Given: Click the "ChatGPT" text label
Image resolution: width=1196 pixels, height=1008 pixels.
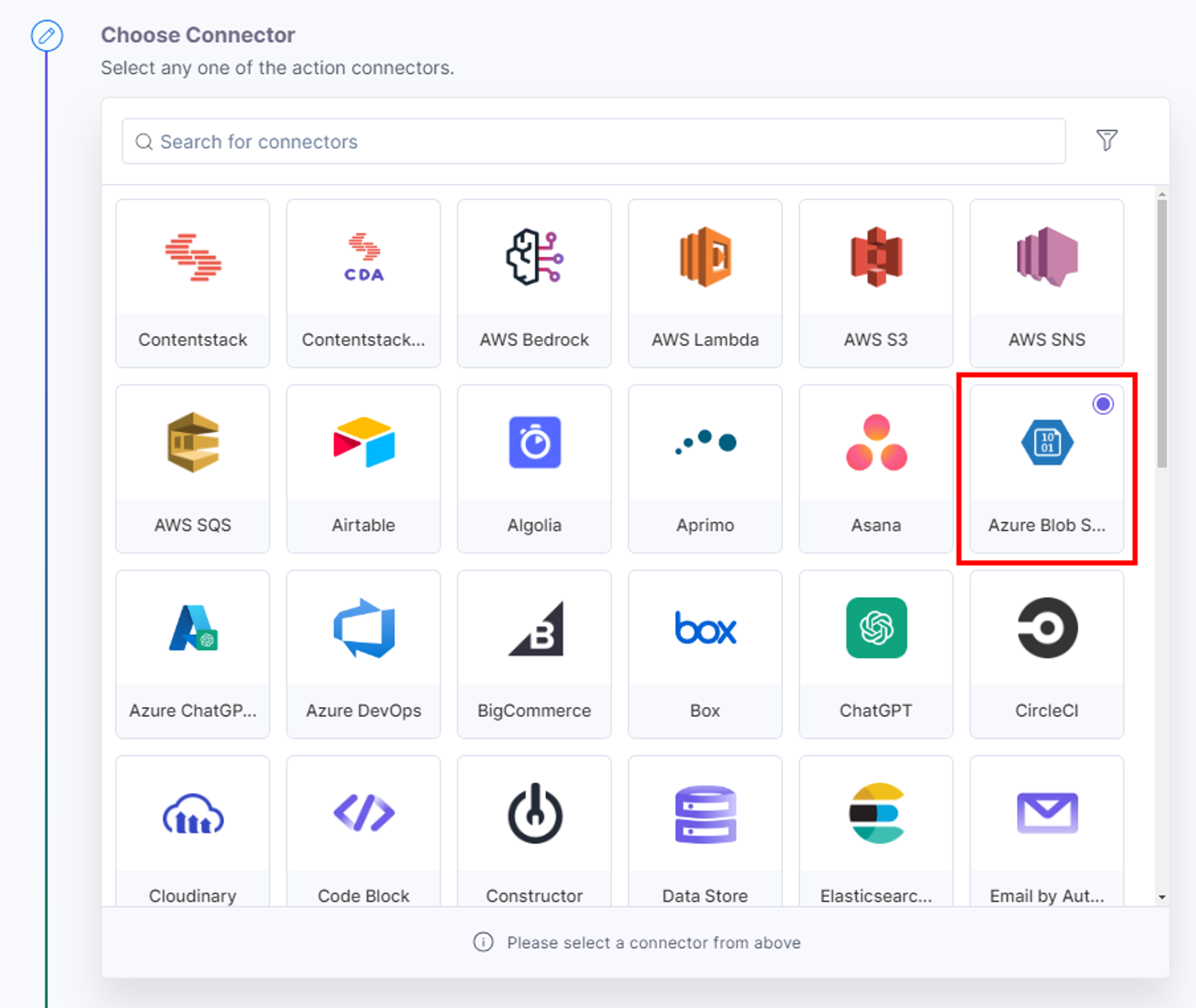Looking at the screenshot, I should tap(876, 710).
